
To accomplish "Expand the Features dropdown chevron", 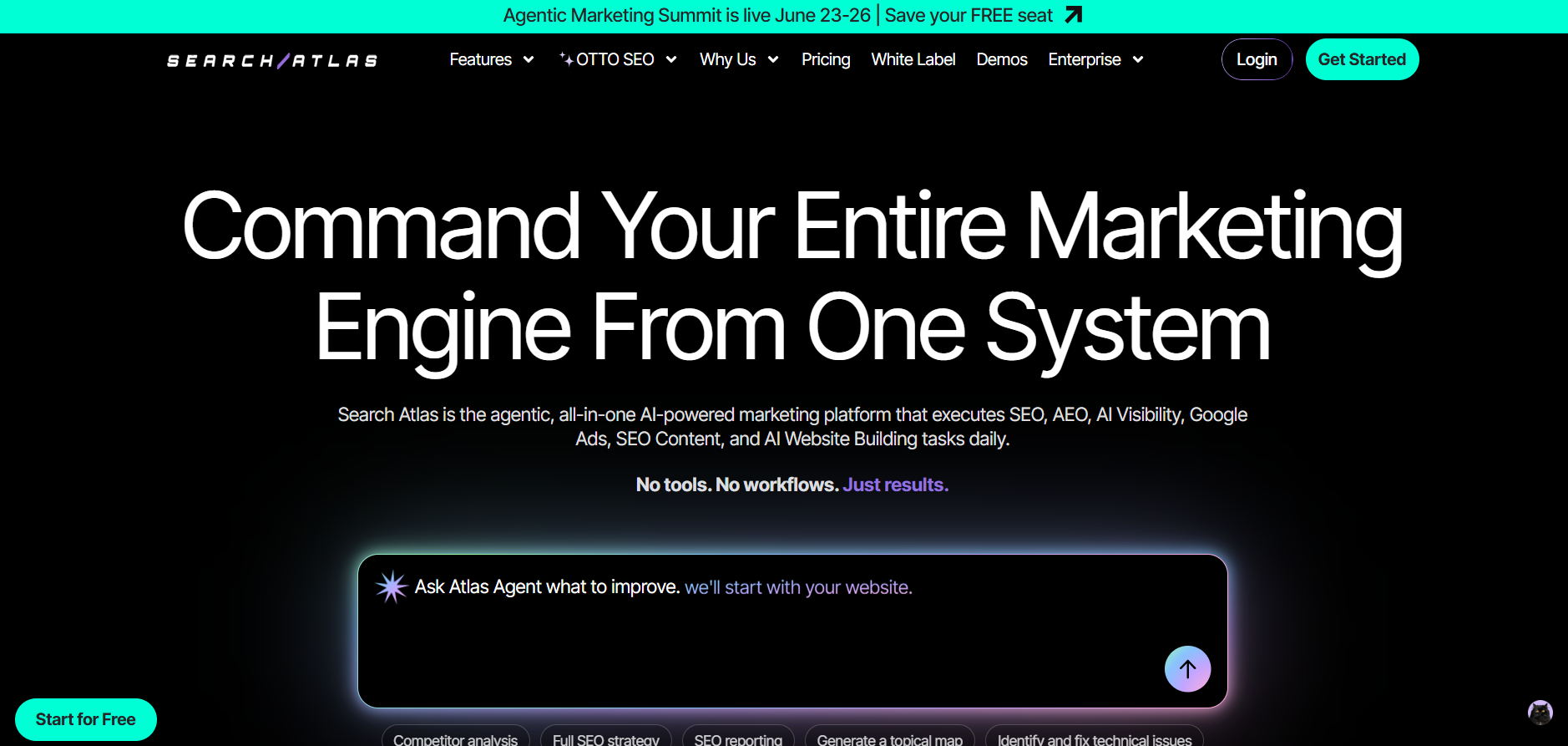I will click(x=529, y=59).
